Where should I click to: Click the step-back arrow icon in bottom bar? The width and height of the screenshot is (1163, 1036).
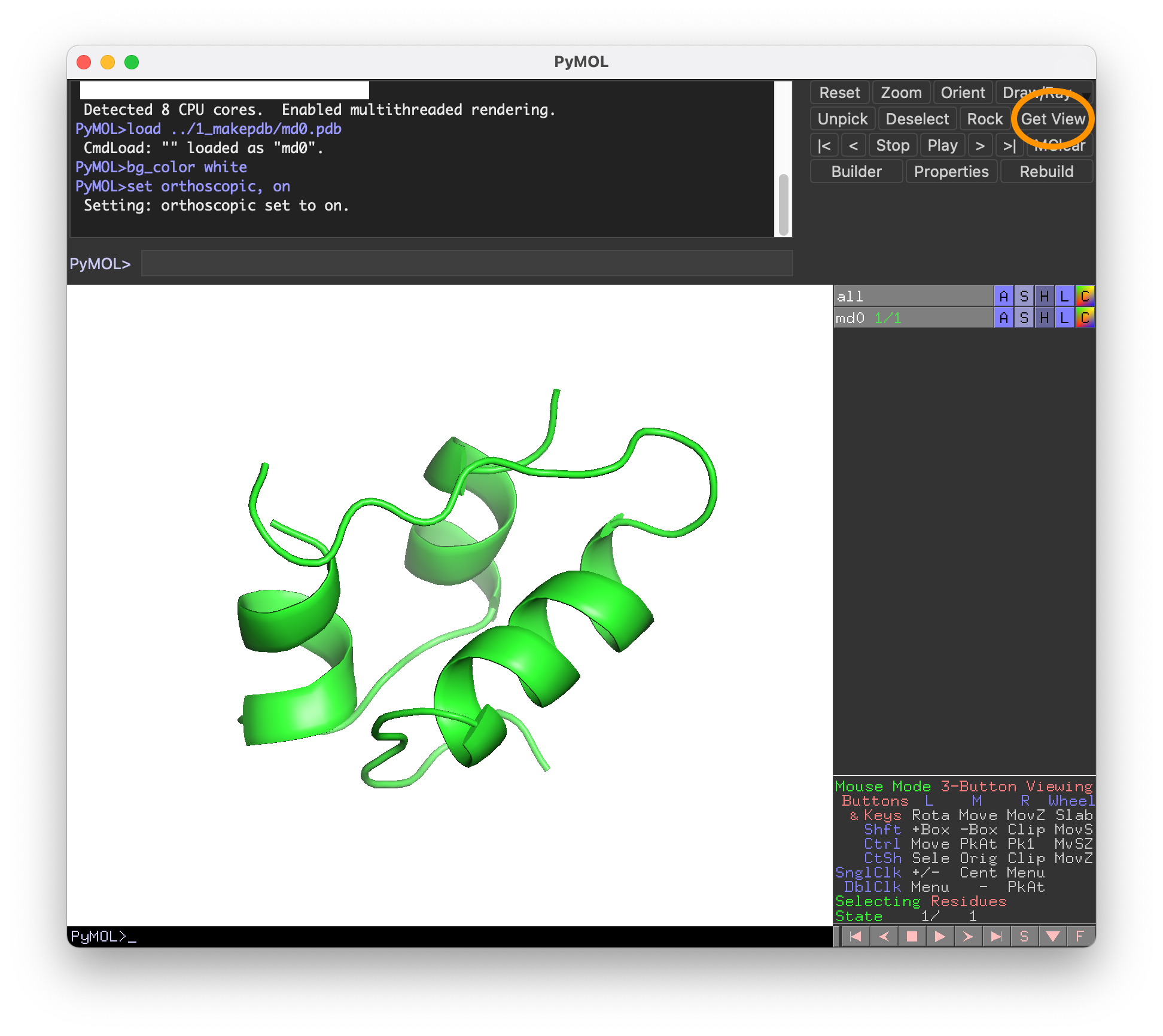coord(884,936)
